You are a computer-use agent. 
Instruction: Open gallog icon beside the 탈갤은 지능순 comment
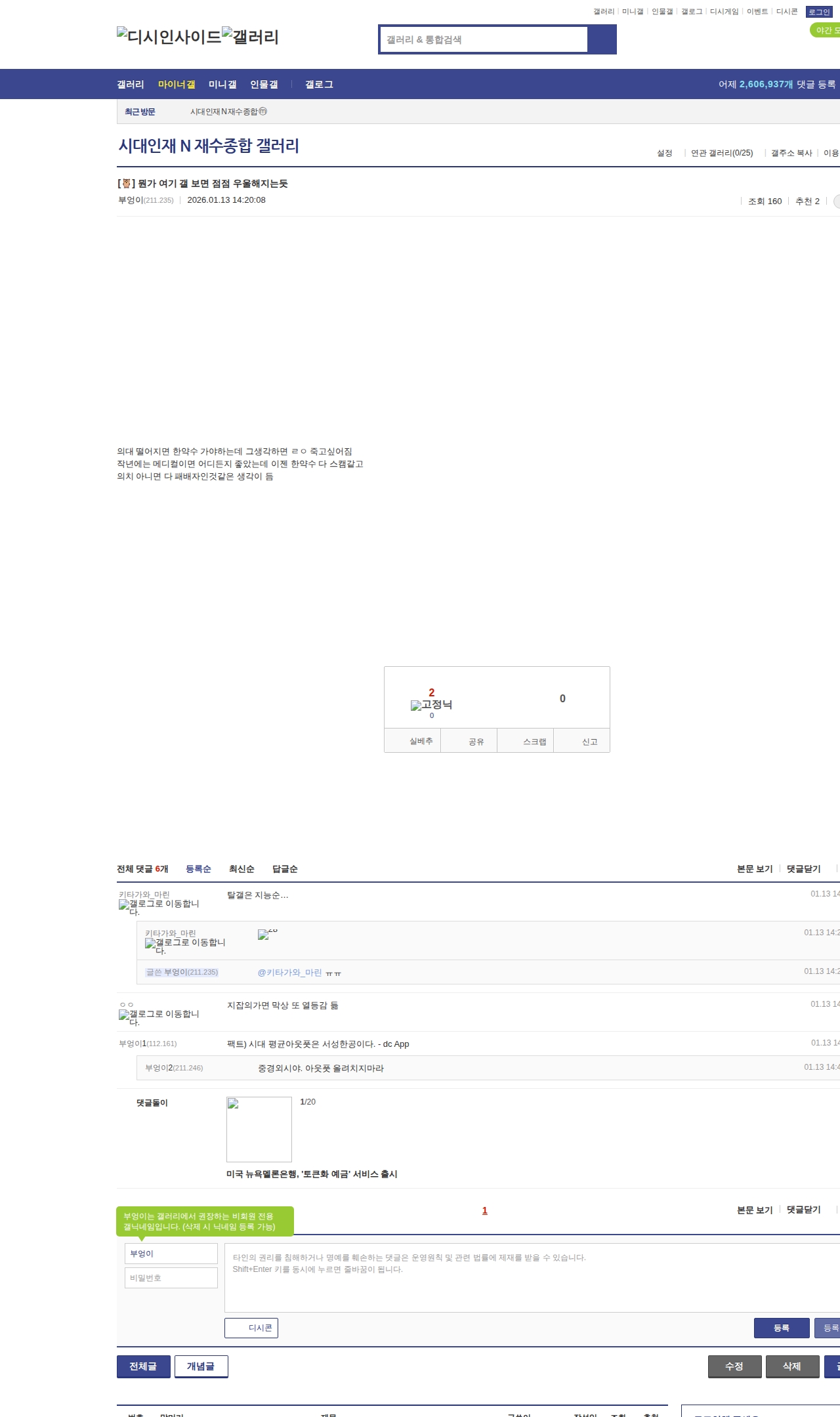tap(159, 908)
